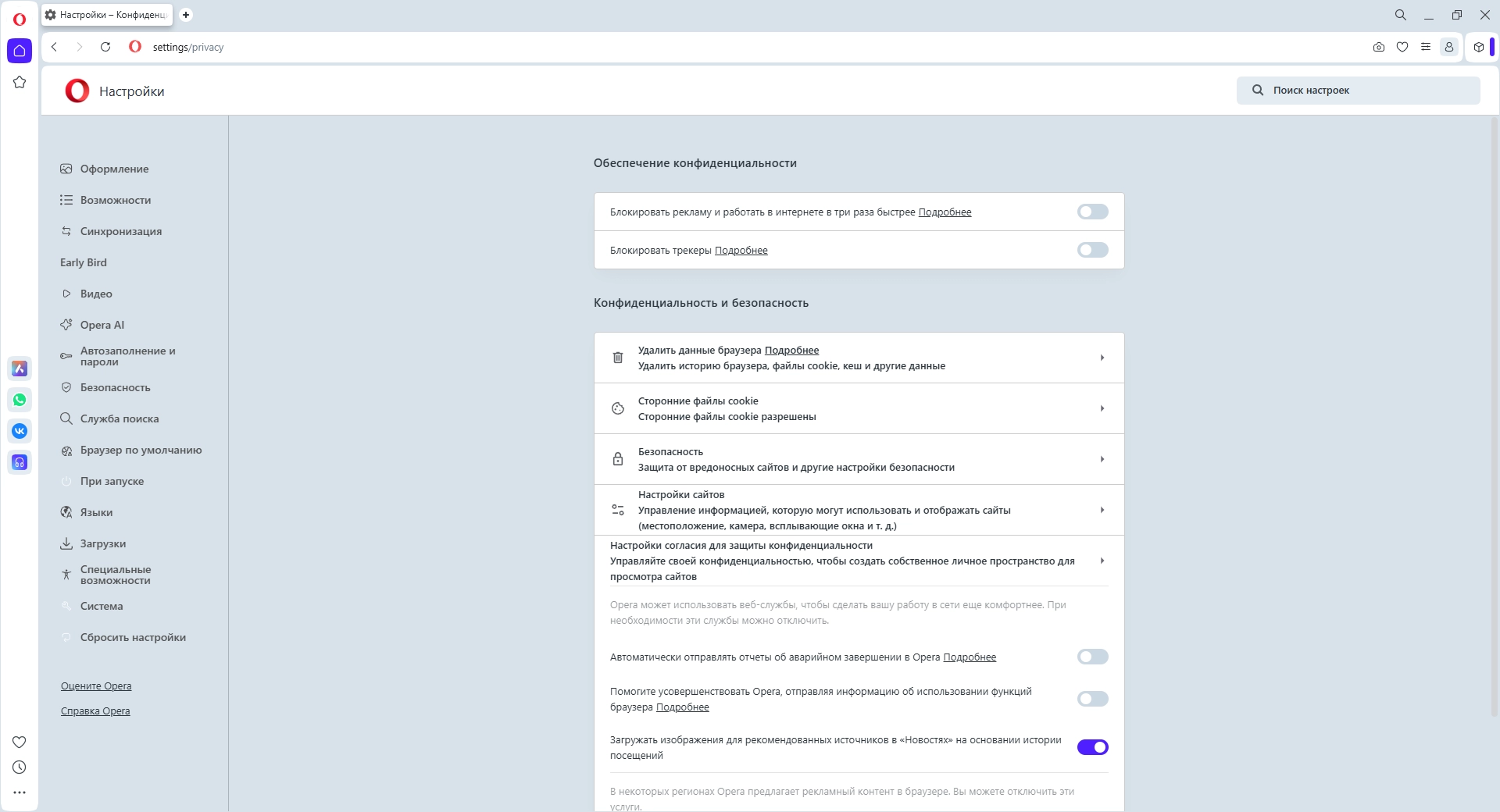Screen dimensions: 1500x812
Task: Click the trash icon of 'Удалить данные браузера'
Action: coord(618,358)
